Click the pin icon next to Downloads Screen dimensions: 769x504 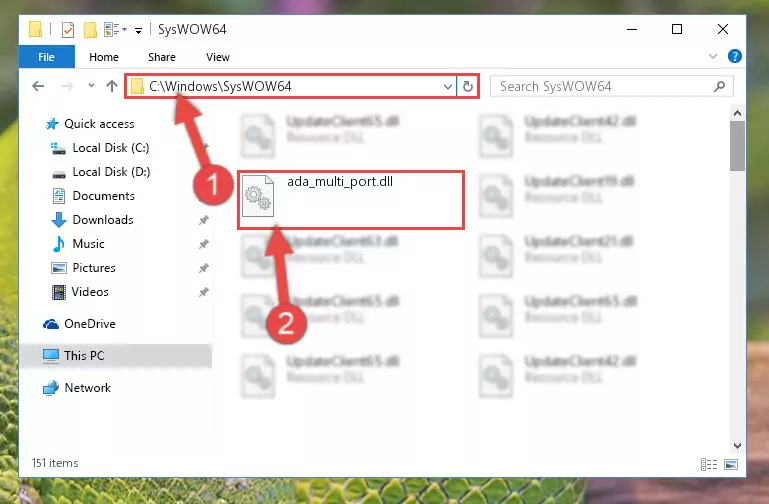[204, 220]
